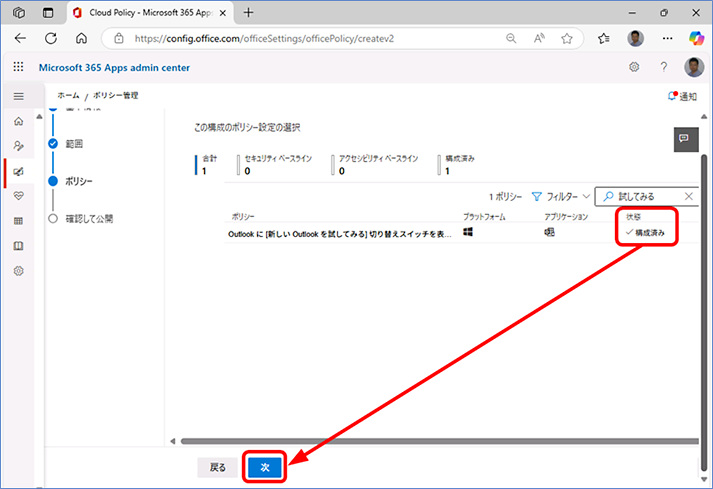Open the Edge workspaces icon
The width and height of the screenshot is (713, 489).
click(x=19, y=13)
